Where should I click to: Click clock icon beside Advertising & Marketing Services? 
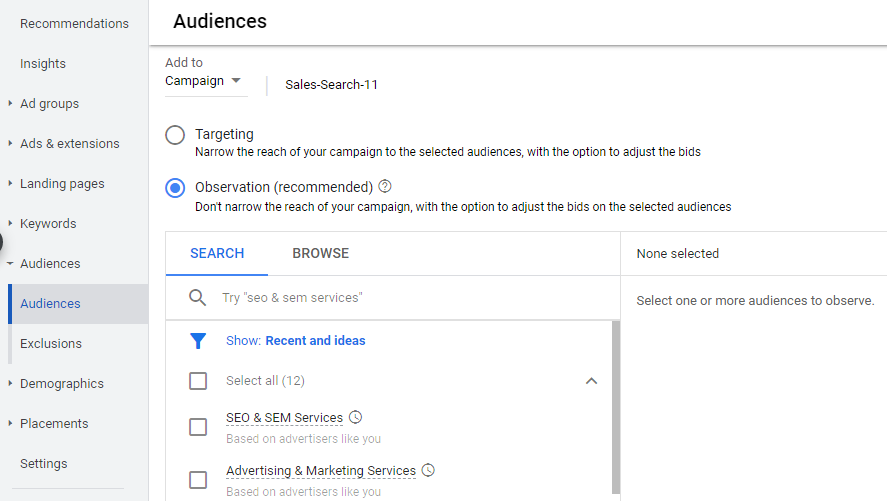tap(428, 470)
